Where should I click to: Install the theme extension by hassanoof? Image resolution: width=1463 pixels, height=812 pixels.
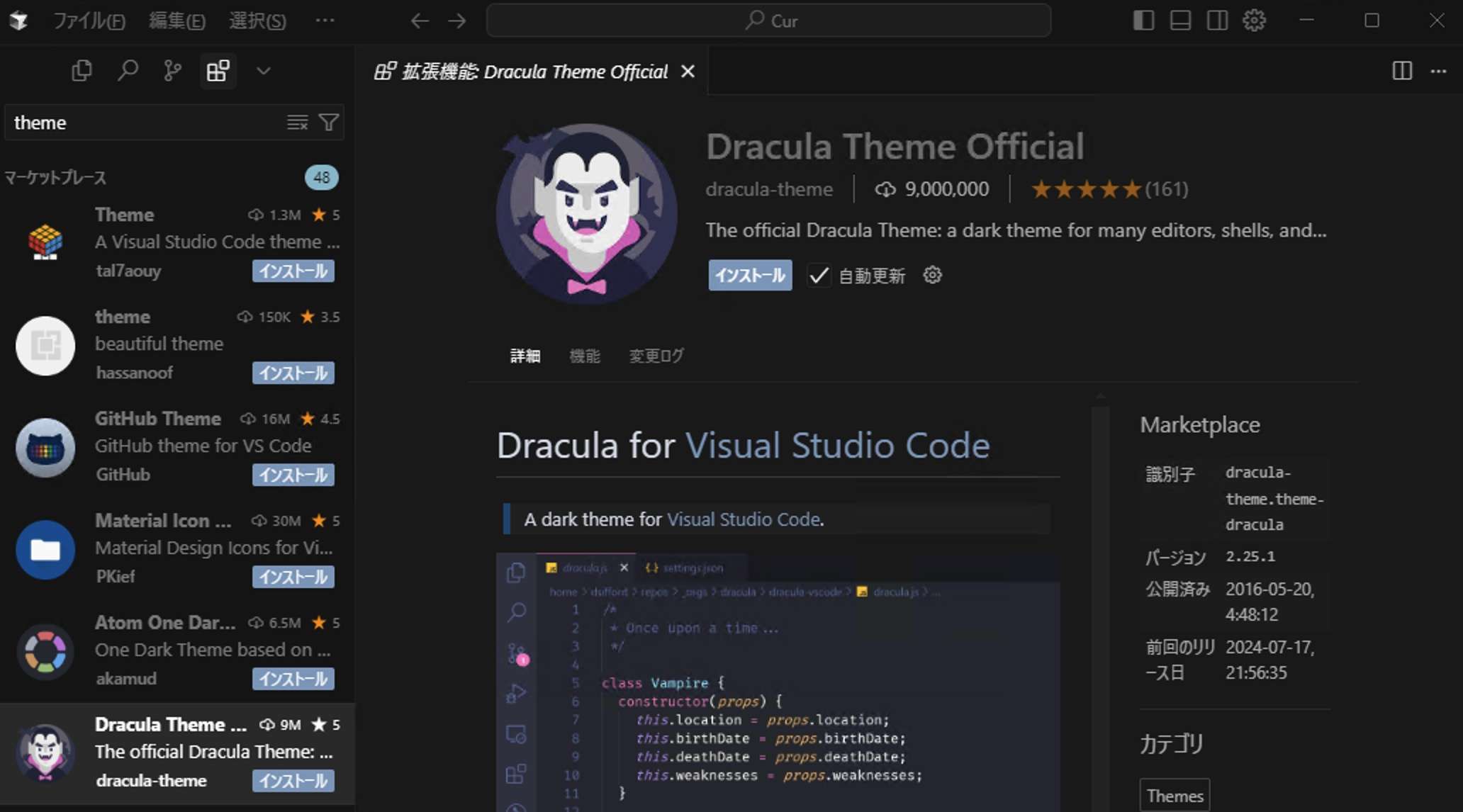click(x=293, y=373)
